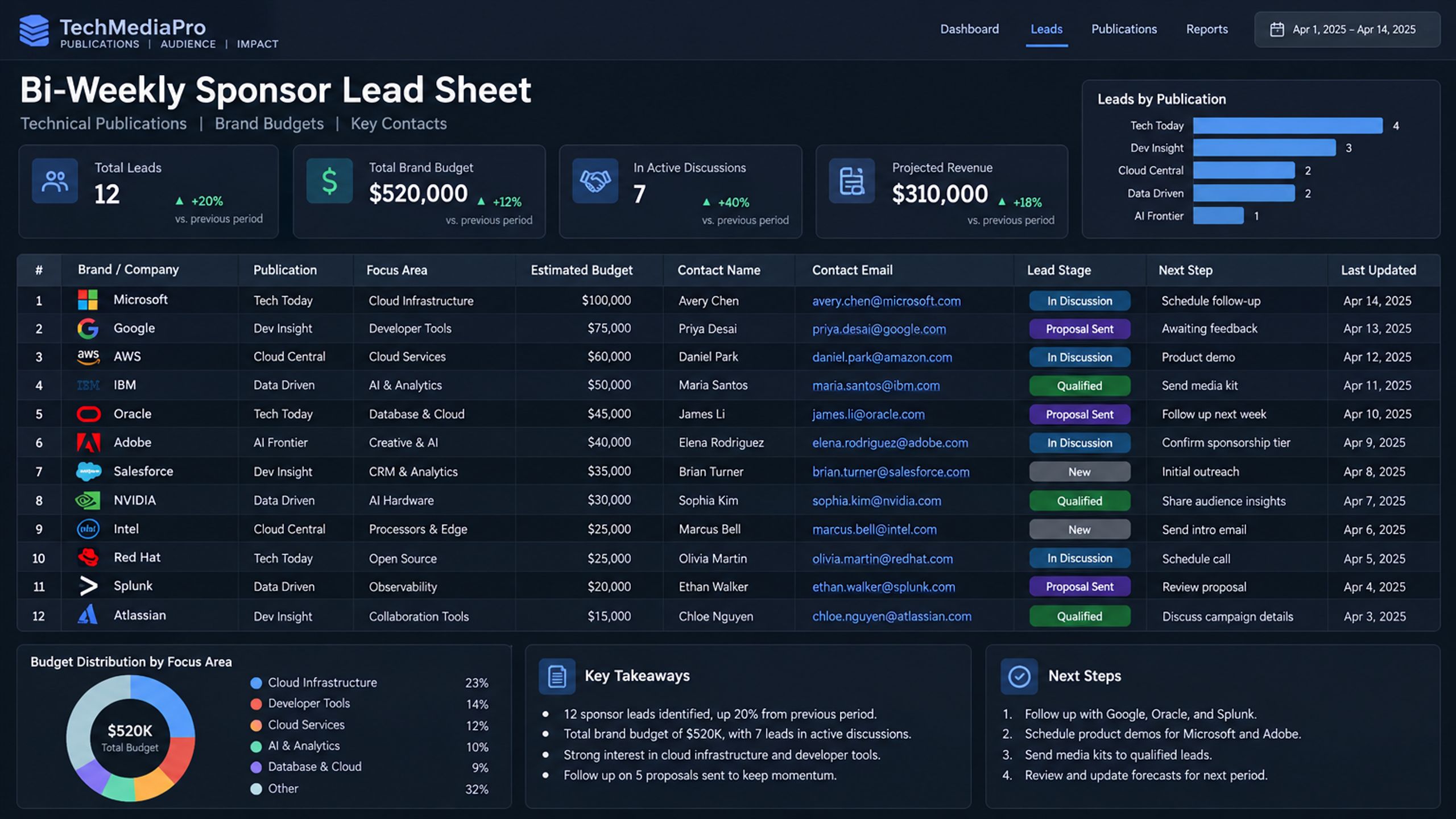This screenshot has height=819, width=1456.
Task: Click the Atlassian logo icon
Action: (88, 615)
